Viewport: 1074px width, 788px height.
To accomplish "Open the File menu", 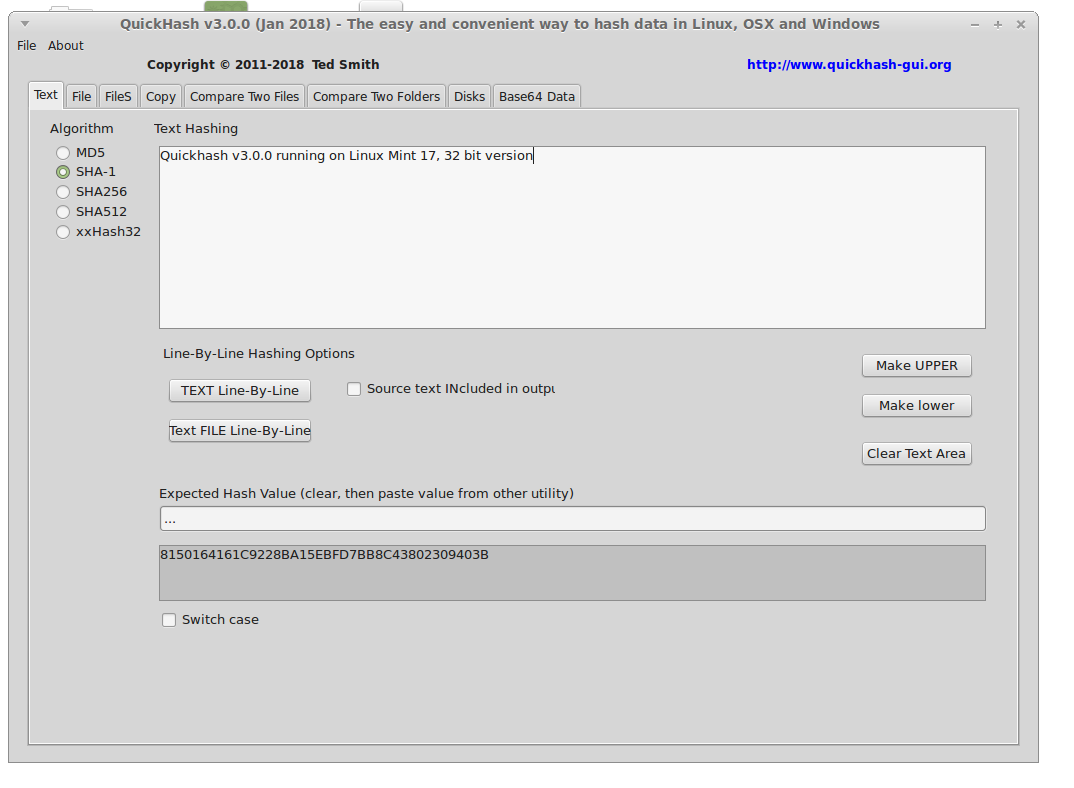I will click(26, 45).
